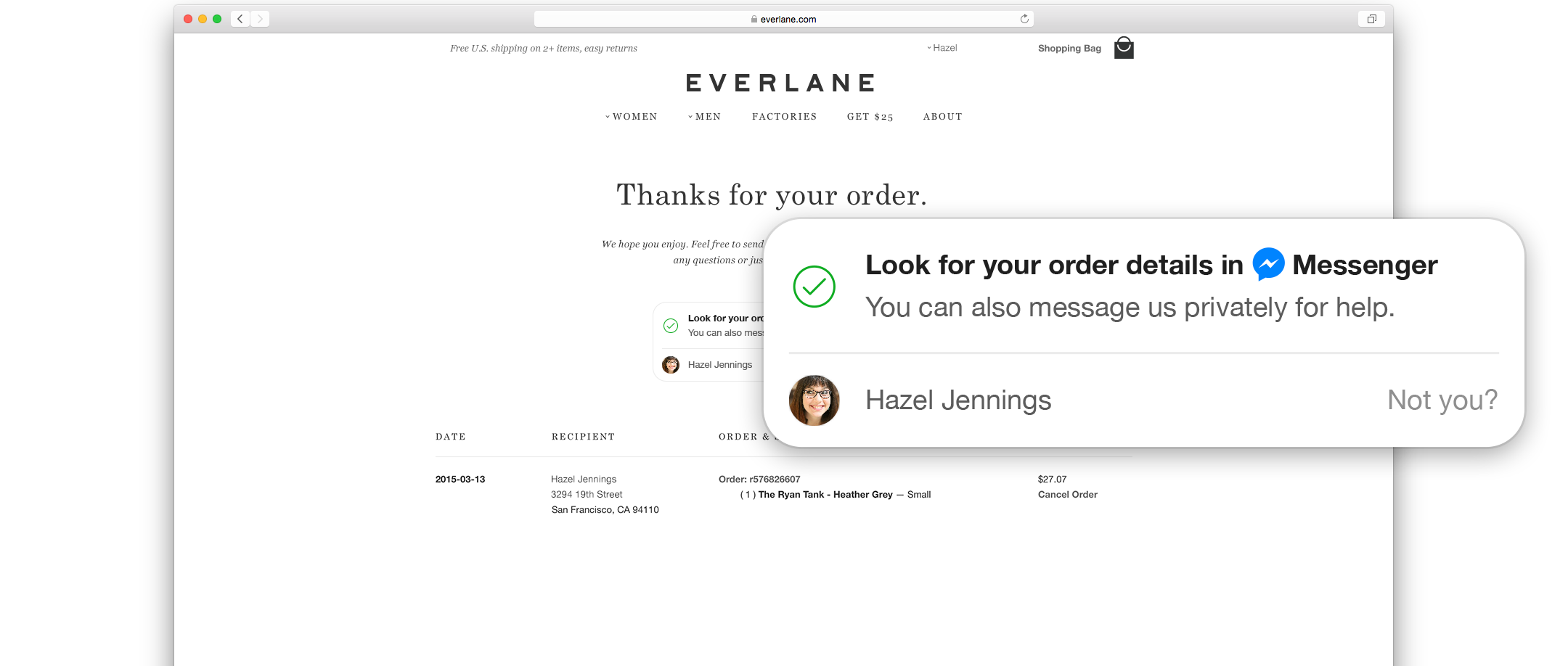Click the $27.07 order total
This screenshot has height=666, width=1568.
pos(1053,480)
